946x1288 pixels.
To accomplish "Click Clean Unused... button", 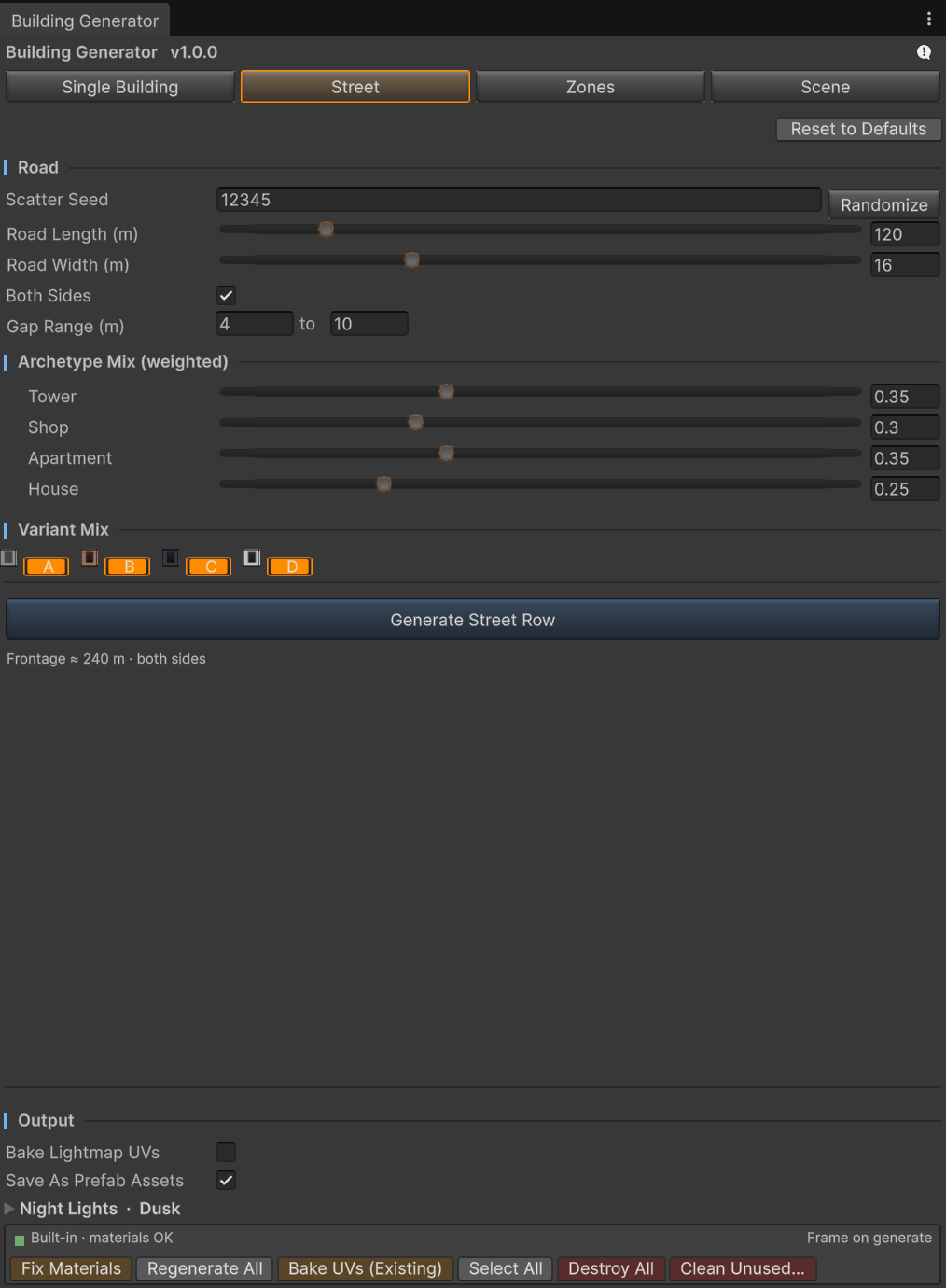I will pos(743,1268).
